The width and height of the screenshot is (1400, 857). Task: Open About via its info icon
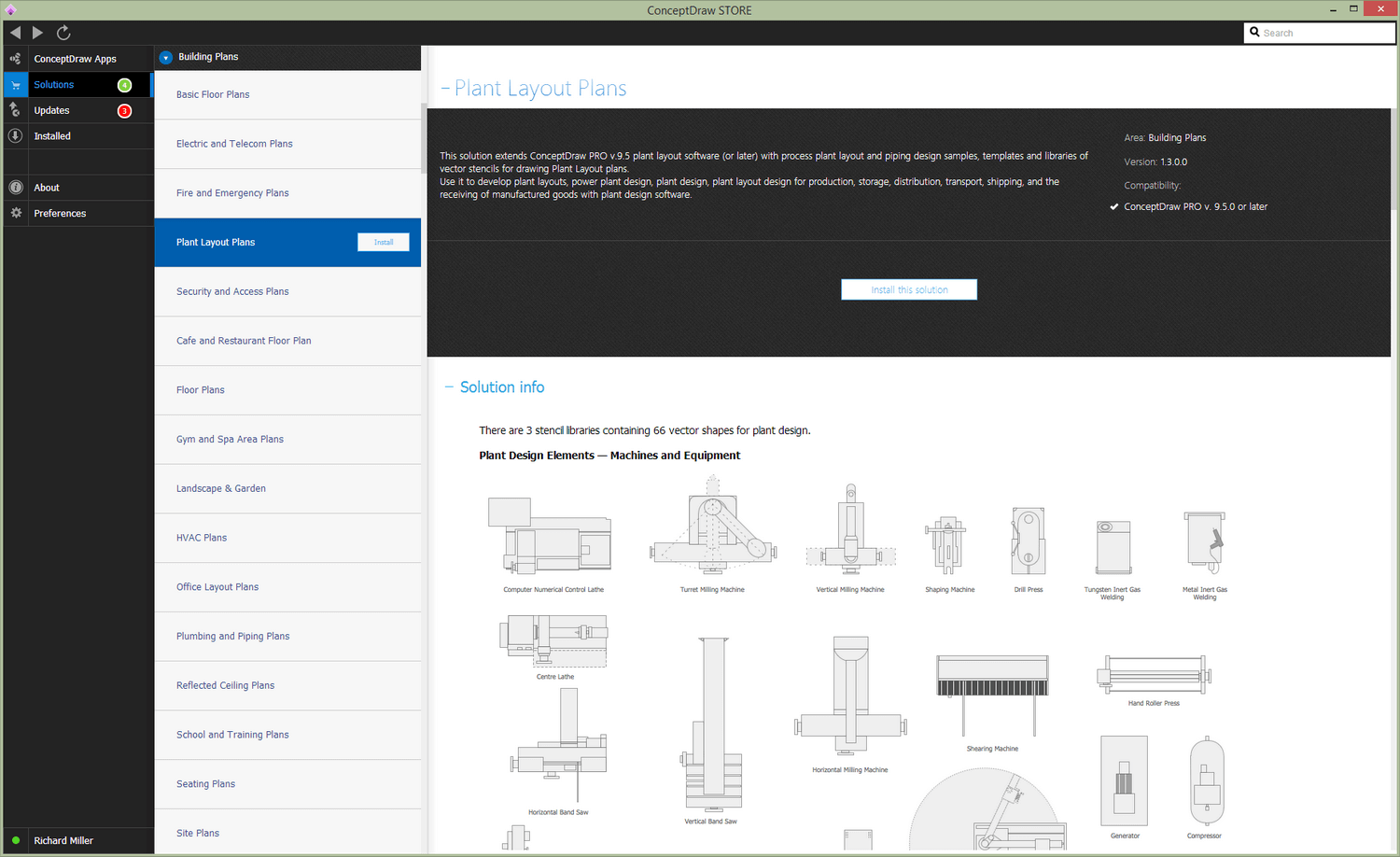(x=15, y=188)
